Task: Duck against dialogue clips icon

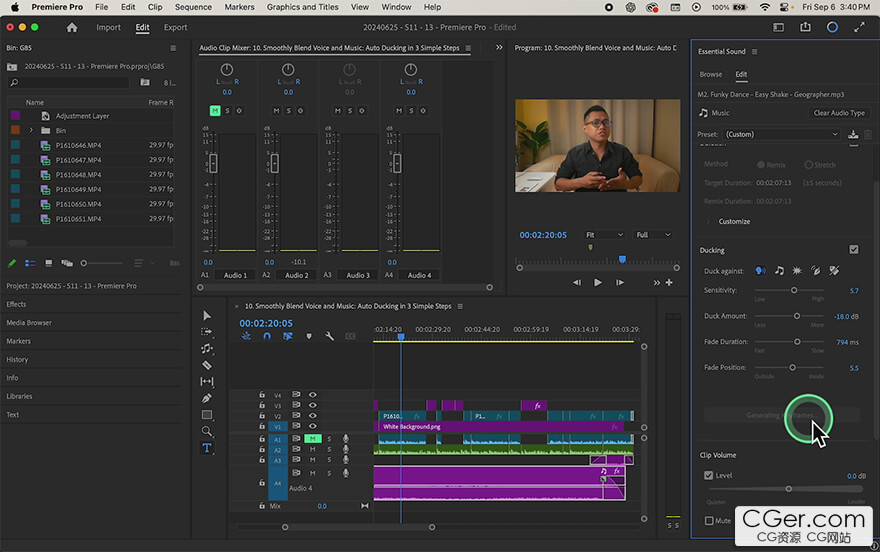Action: click(761, 270)
